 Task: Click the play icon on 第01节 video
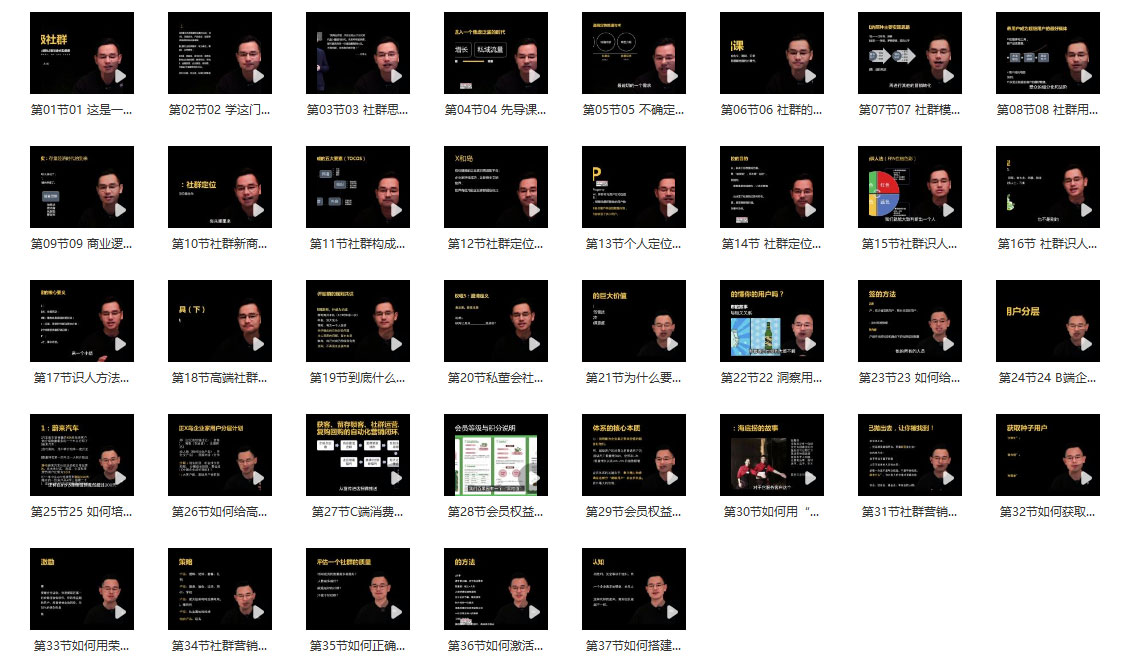(120, 76)
